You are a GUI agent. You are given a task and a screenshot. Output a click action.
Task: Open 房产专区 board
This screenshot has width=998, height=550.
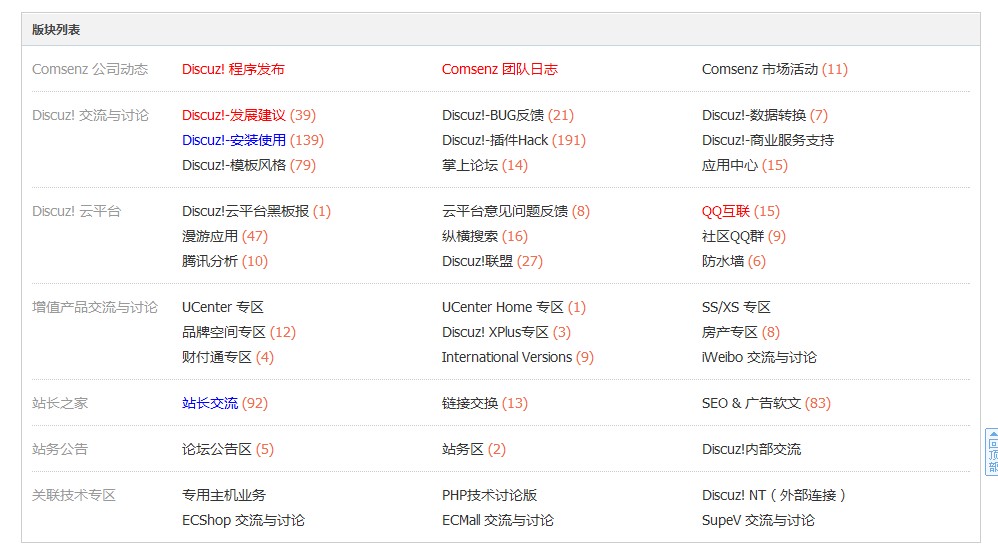click(730, 332)
